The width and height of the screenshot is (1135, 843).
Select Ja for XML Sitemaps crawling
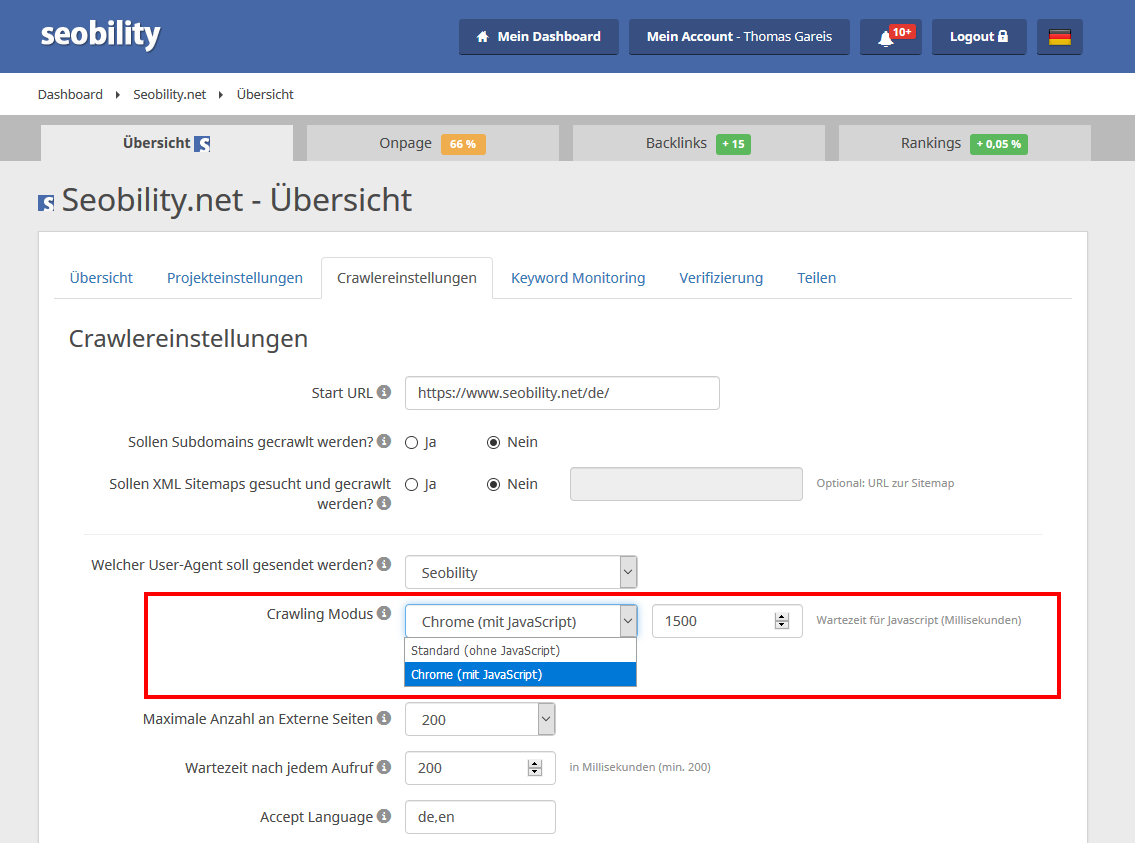coord(411,485)
